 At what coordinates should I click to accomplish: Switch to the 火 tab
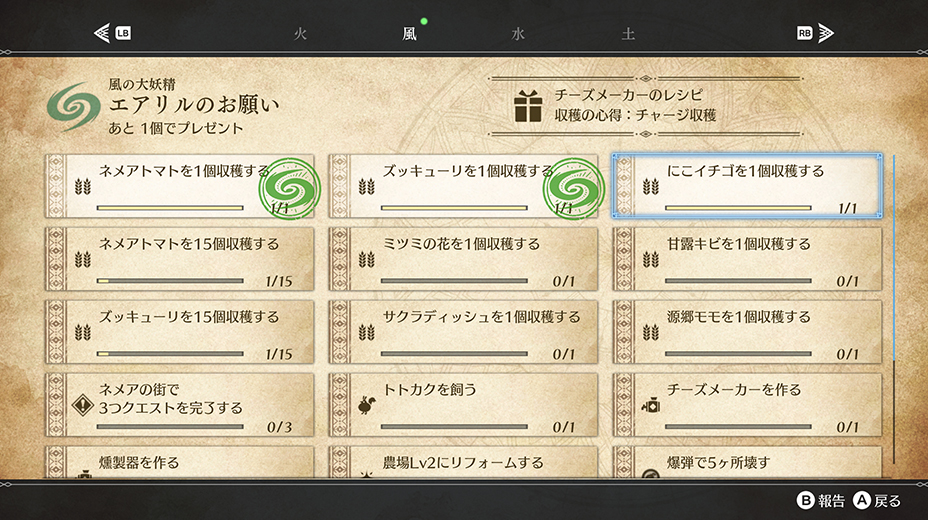click(300, 34)
